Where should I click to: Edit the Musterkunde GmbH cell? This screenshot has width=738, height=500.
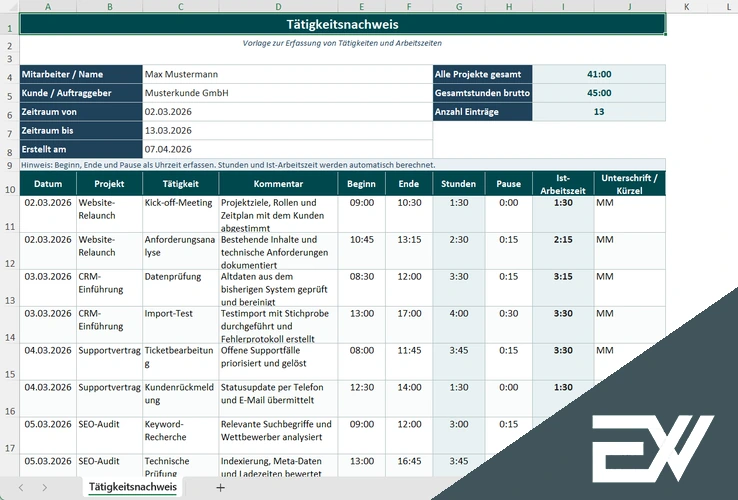(x=288, y=93)
